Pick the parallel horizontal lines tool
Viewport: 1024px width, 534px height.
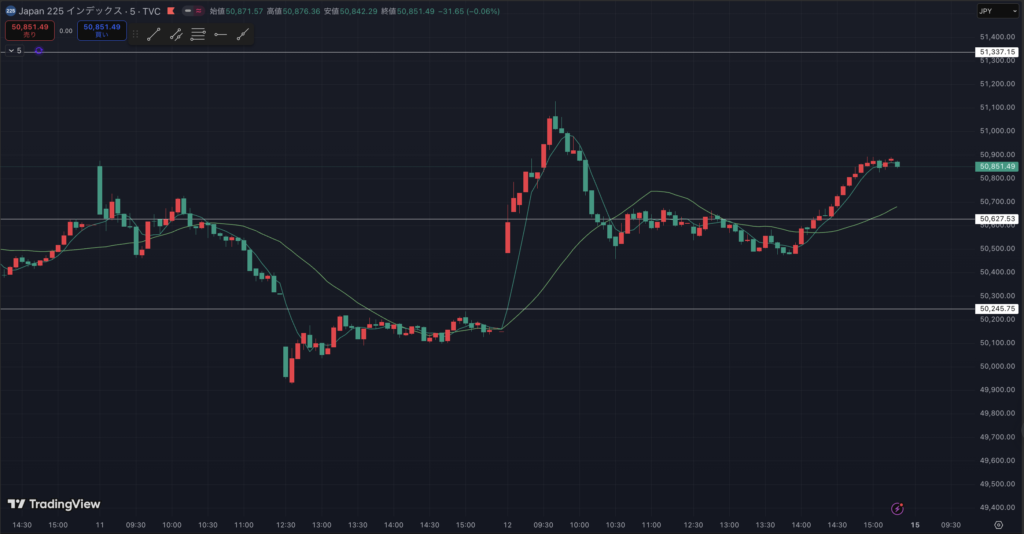tap(198, 34)
